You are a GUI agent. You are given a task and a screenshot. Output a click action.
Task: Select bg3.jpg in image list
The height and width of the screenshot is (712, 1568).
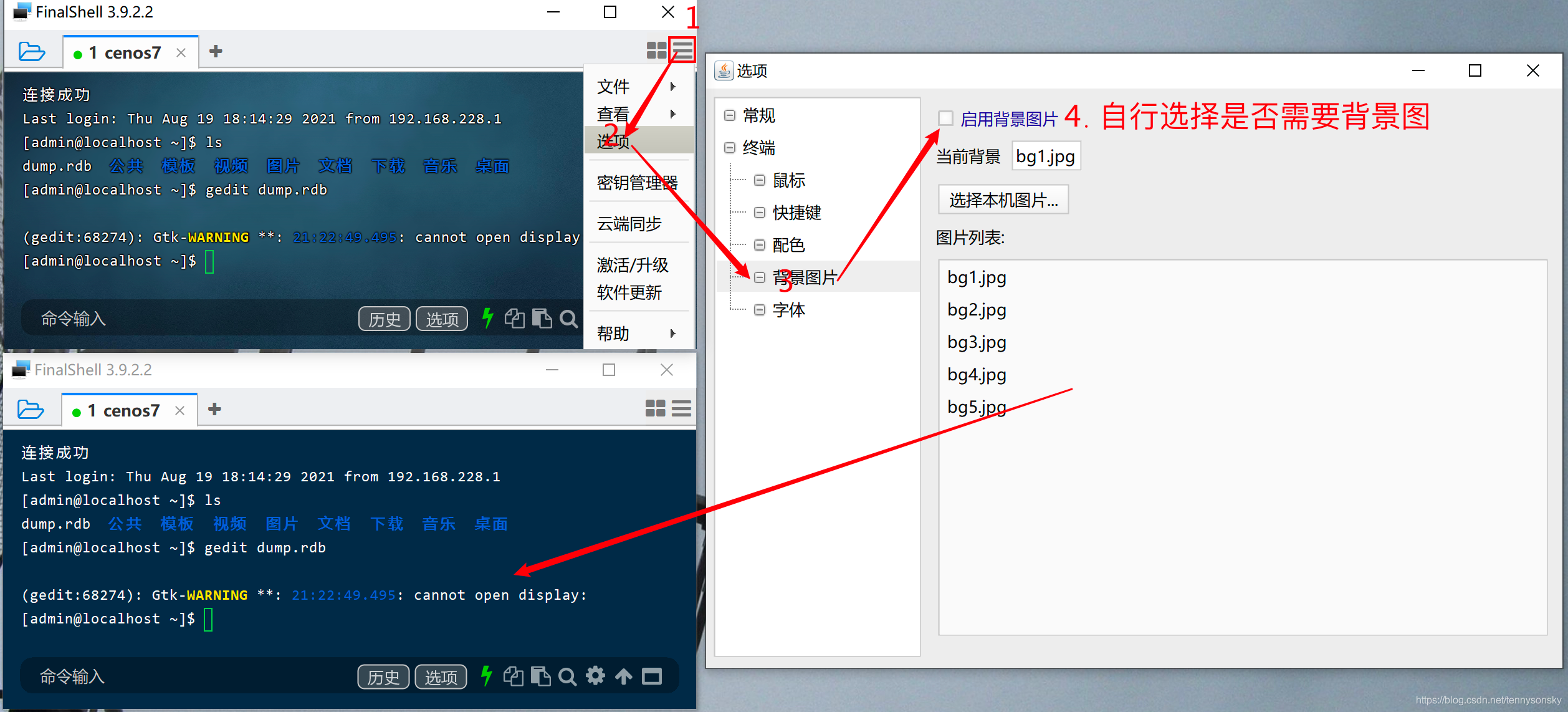[x=977, y=342]
